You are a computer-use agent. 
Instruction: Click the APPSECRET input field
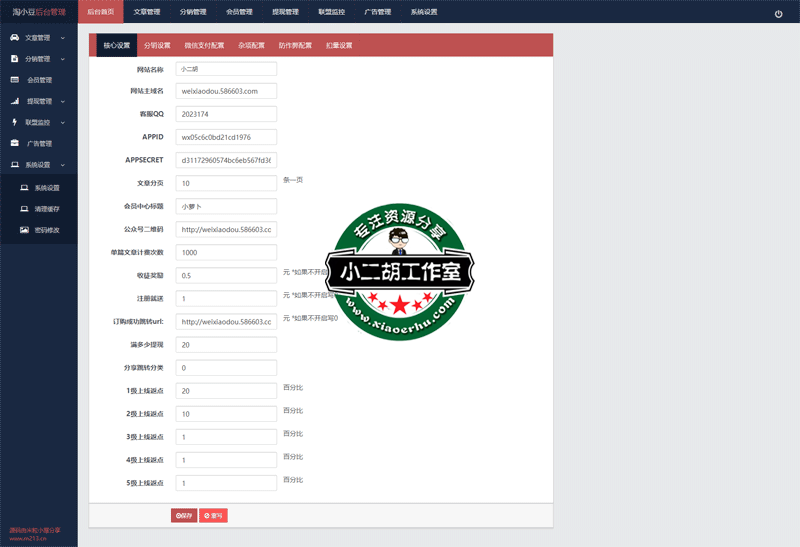point(225,160)
